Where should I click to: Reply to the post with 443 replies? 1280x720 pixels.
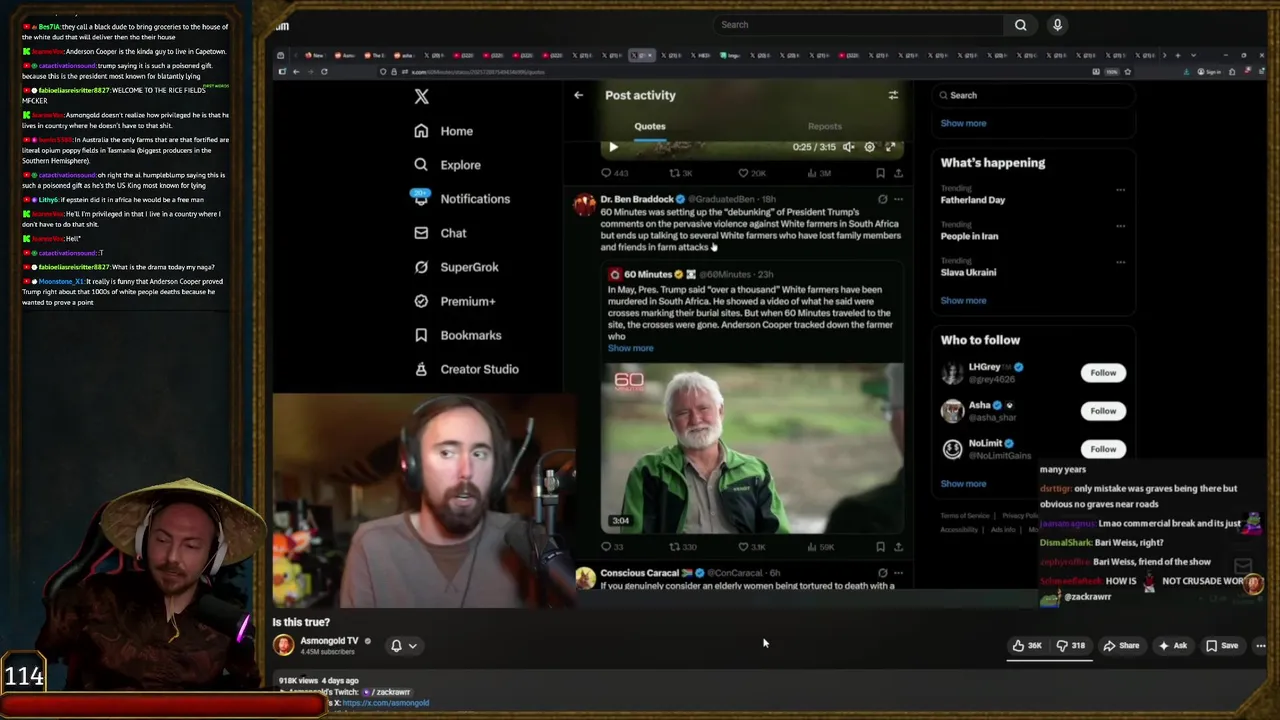[x=614, y=173]
